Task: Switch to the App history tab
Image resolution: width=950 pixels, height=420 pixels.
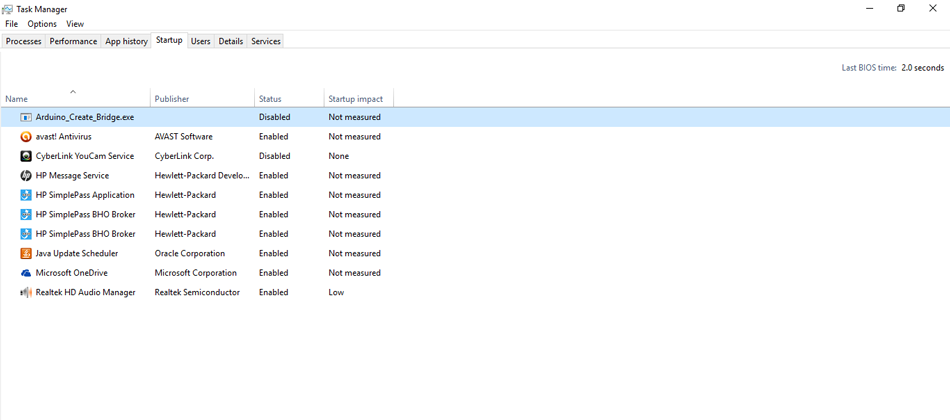Action: [126, 41]
